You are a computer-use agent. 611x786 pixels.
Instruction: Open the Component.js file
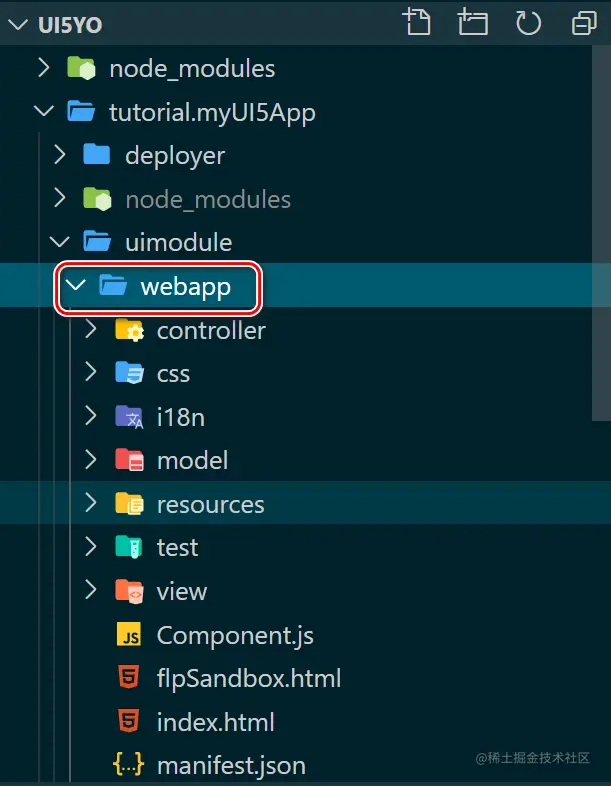pos(235,636)
